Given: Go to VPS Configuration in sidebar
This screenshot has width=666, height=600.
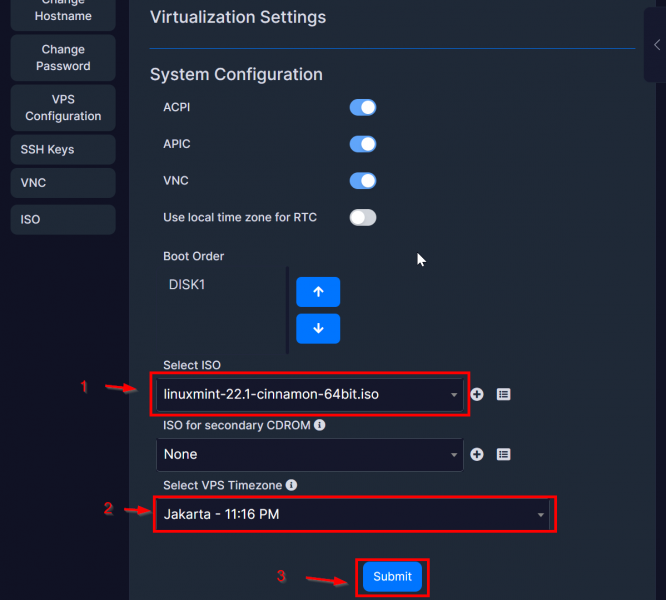Looking at the screenshot, I should click(x=63, y=107).
